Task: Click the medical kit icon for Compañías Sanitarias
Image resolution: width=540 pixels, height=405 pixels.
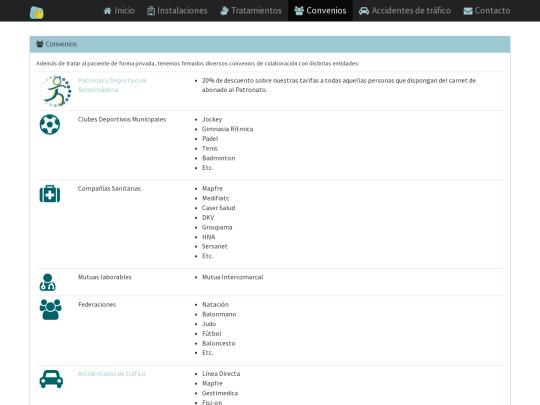Action: pos(50,194)
